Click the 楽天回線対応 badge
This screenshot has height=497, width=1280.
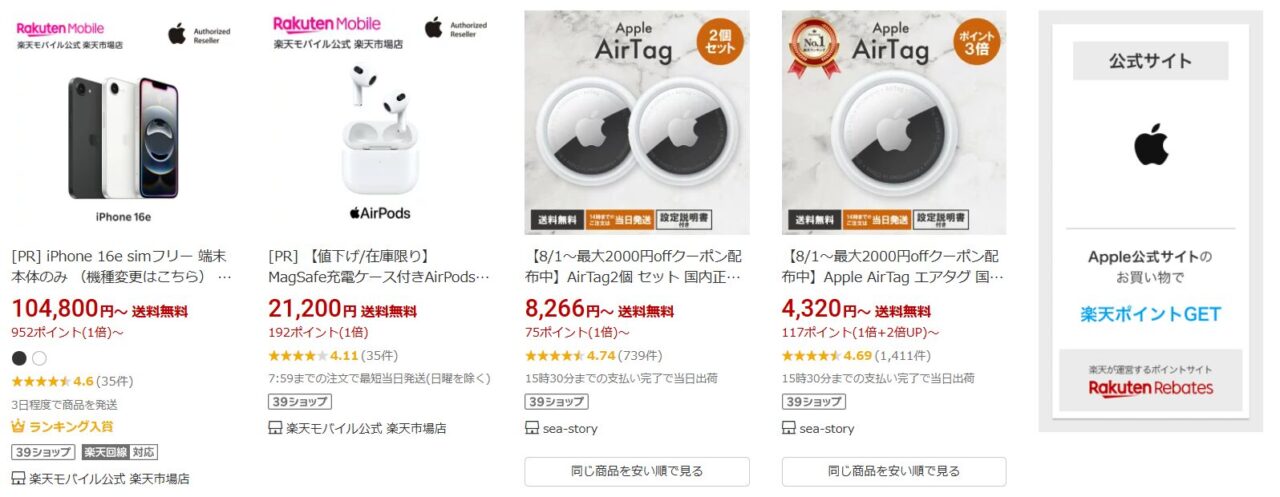119,452
